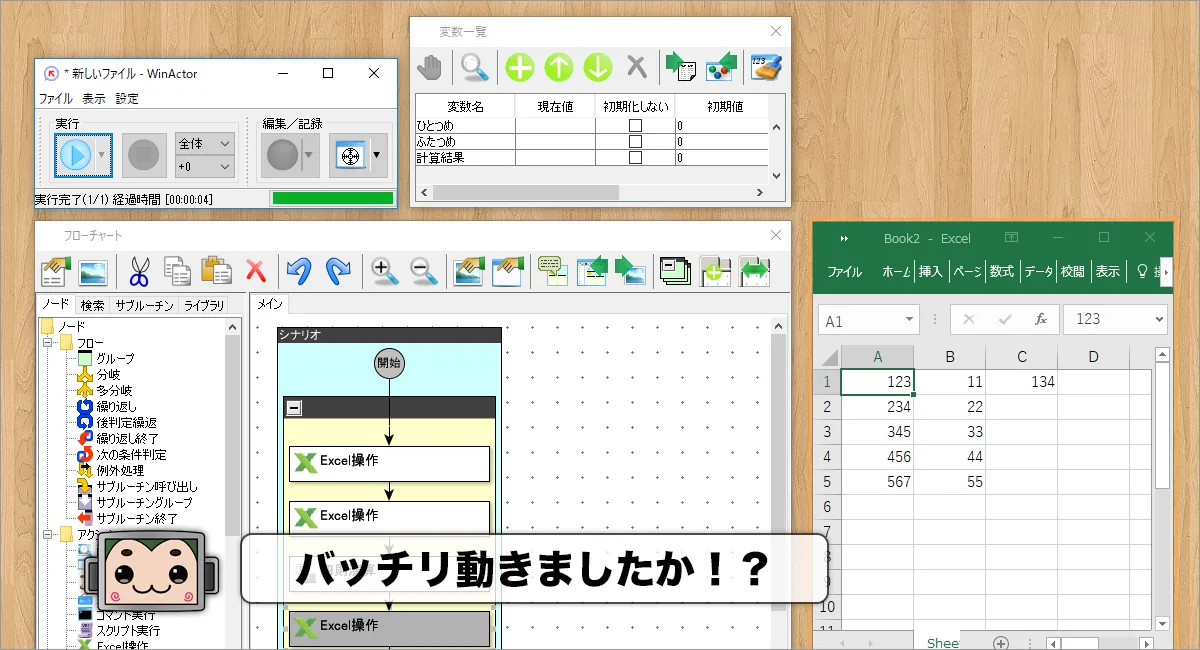Screen dimensions: 1200x650
Task: Click the record button under 編集/記録
Action: [281, 154]
